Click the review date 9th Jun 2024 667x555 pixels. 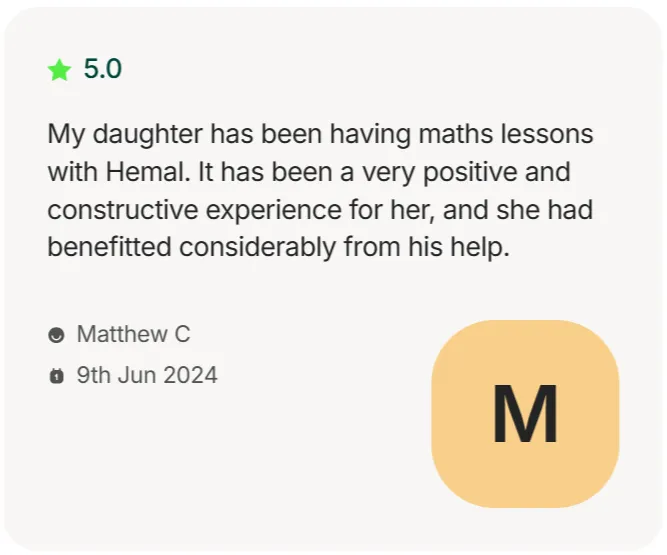click(x=147, y=375)
